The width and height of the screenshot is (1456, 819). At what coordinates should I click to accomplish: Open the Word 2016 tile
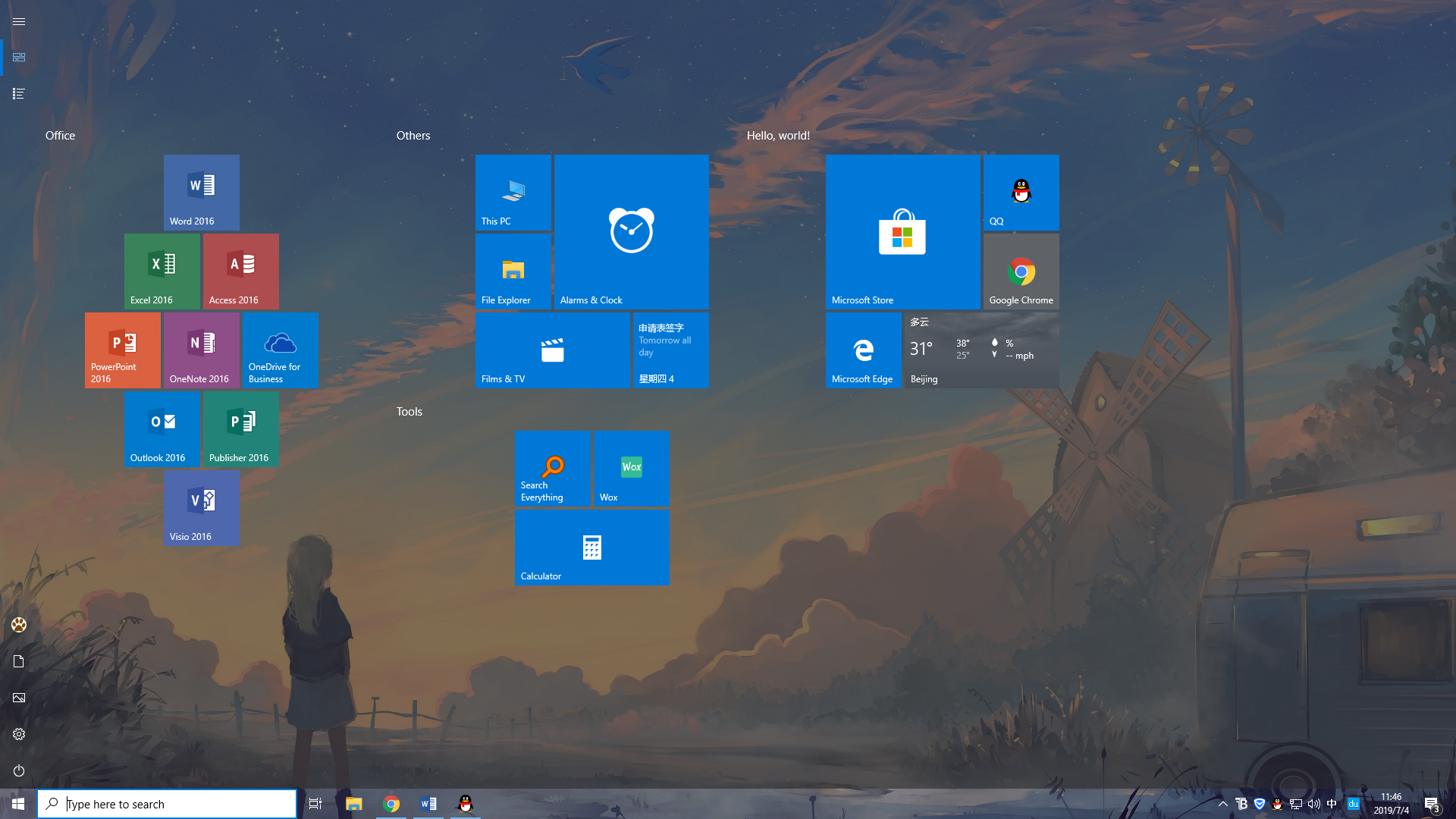pos(201,192)
